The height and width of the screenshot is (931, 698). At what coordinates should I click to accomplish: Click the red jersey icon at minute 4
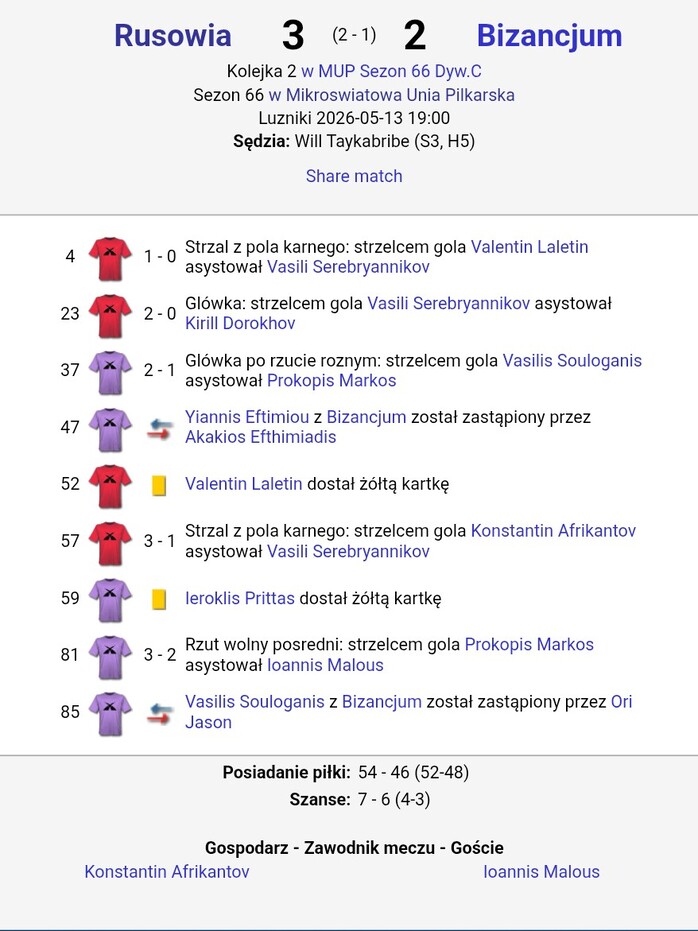coord(110,258)
